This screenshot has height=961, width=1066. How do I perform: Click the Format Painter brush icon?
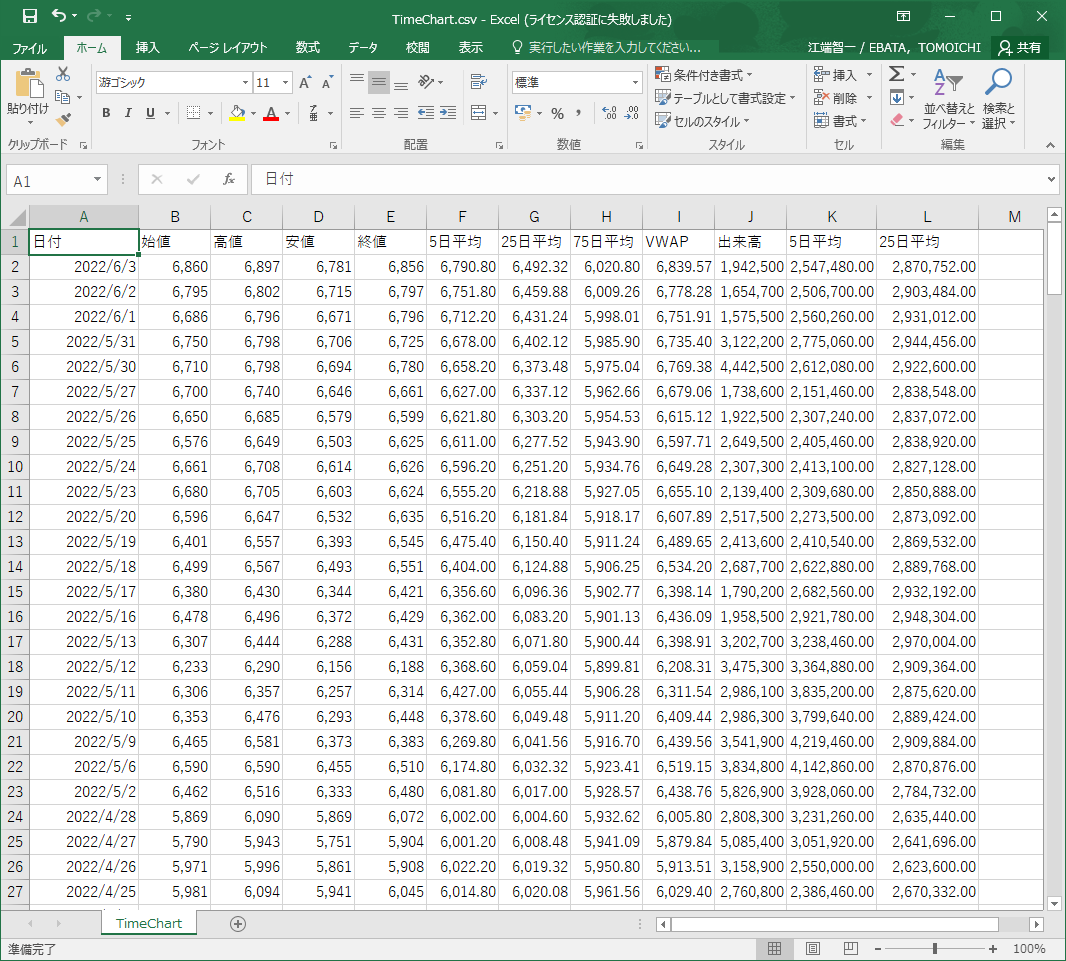[64, 119]
